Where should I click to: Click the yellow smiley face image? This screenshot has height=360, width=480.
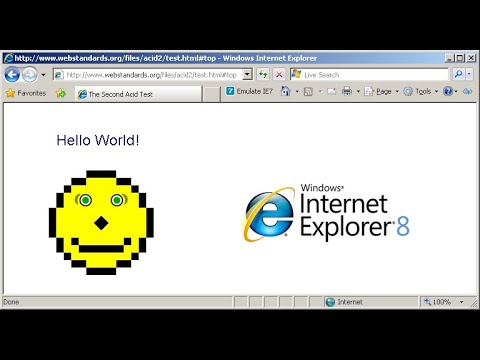point(101,222)
